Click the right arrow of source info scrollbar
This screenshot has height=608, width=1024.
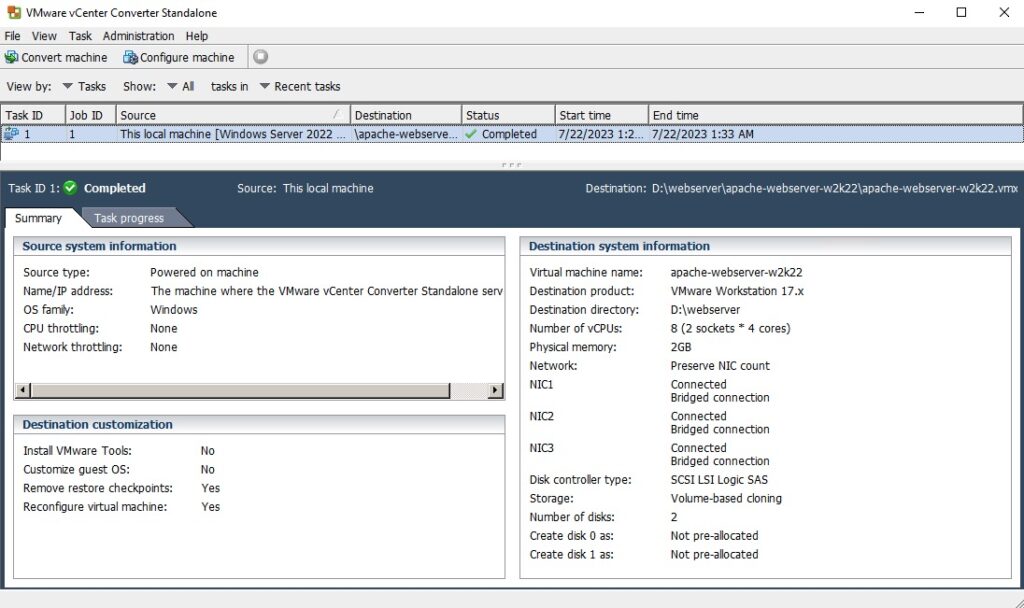495,391
